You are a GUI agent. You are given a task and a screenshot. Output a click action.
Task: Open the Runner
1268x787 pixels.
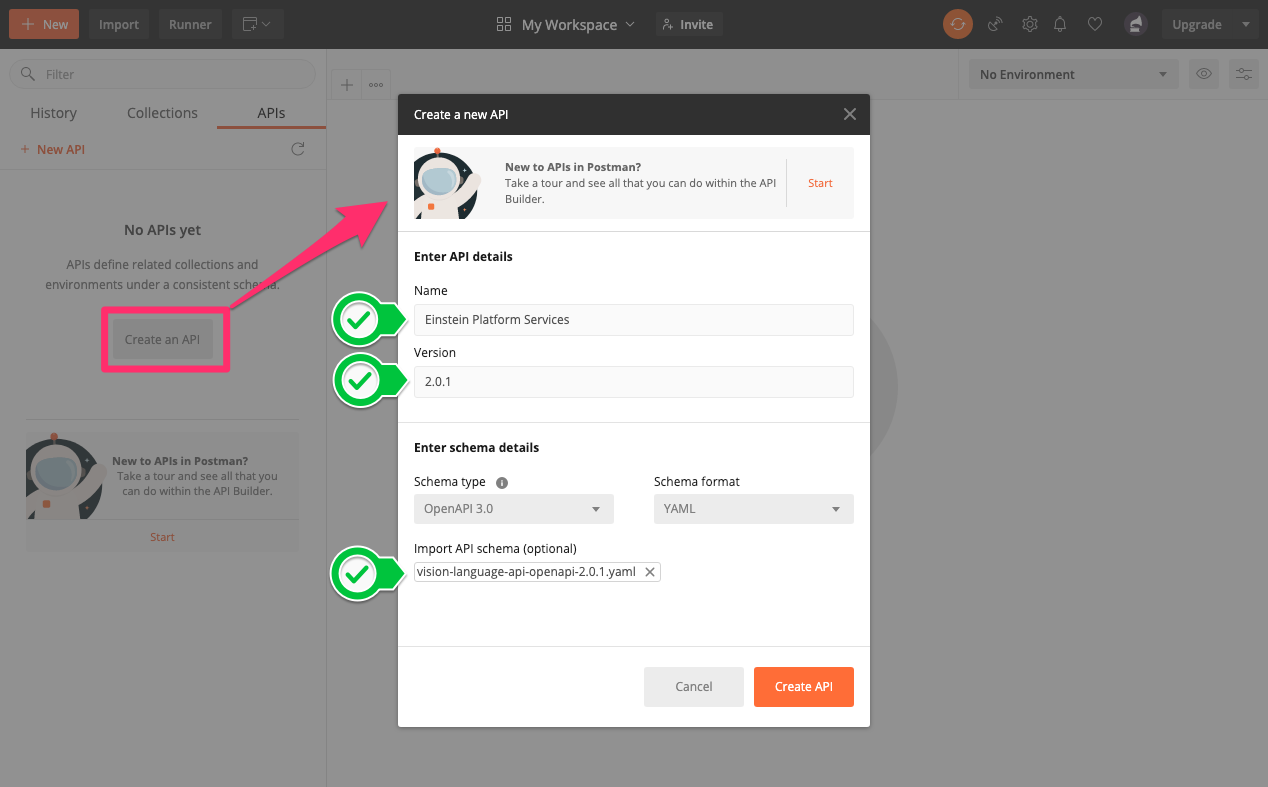(190, 24)
